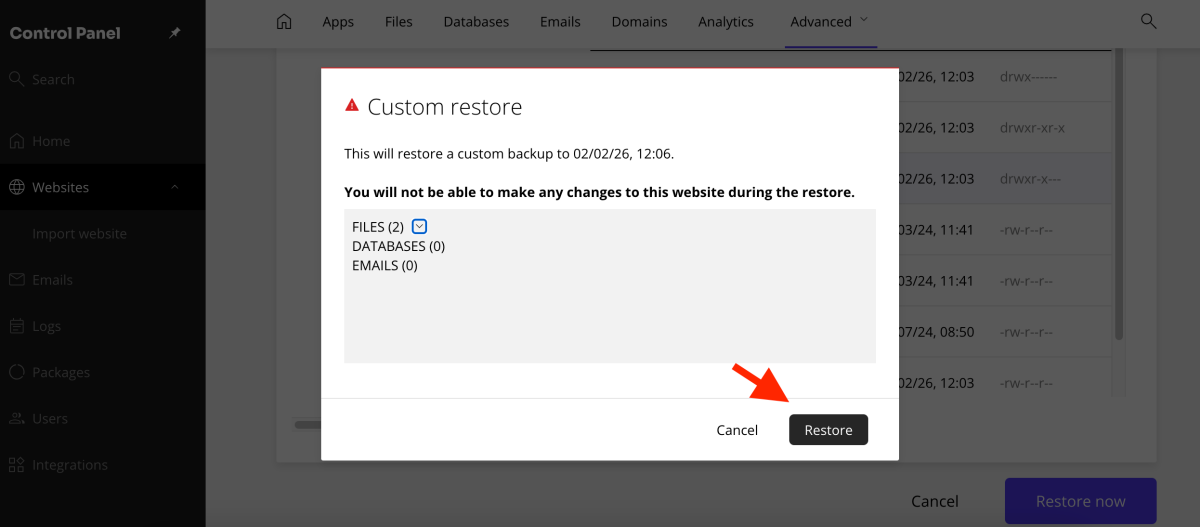
Task: Click the house icon next to Home
Action: tap(16, 141)
